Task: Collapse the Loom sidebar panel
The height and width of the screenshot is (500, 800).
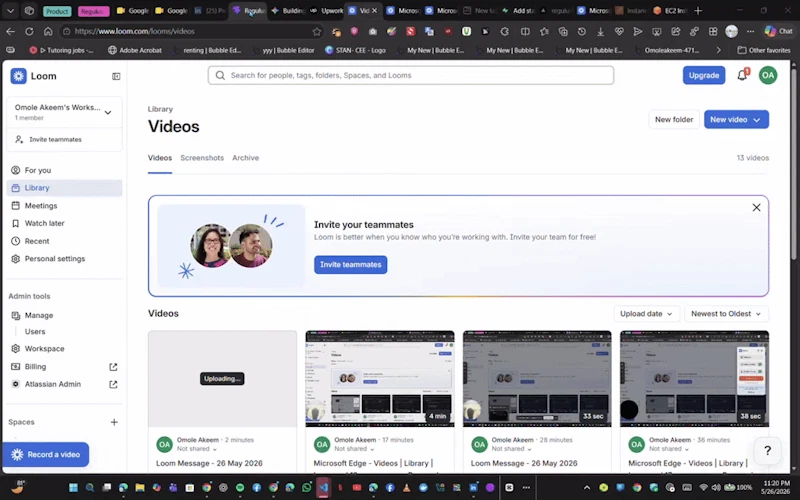Action: point(116,76)
